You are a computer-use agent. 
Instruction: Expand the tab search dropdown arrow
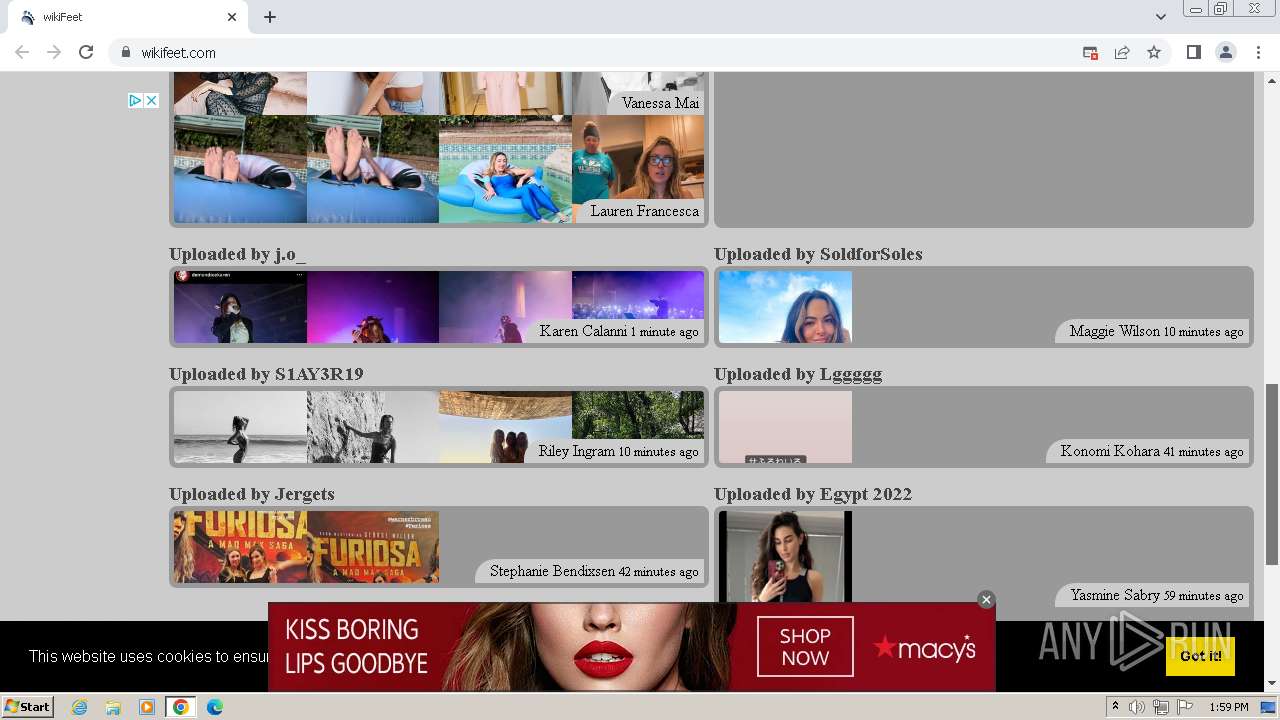1160,17
